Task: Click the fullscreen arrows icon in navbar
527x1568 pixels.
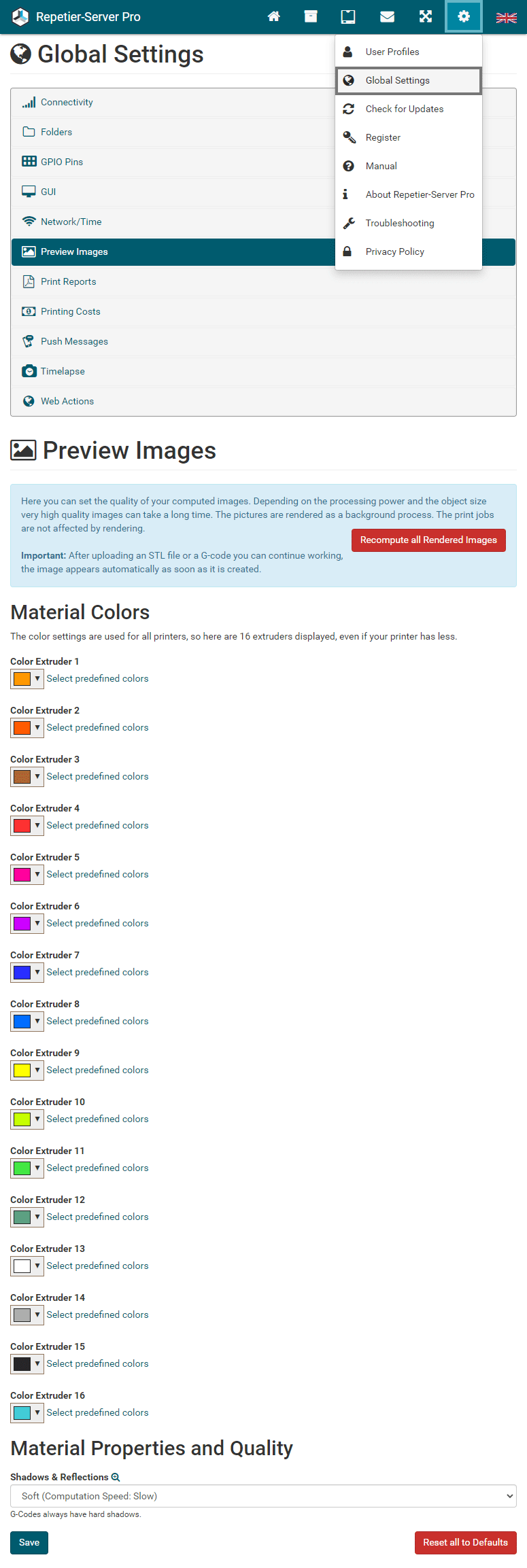Action: pyautogui.click(x=426, y=17)
